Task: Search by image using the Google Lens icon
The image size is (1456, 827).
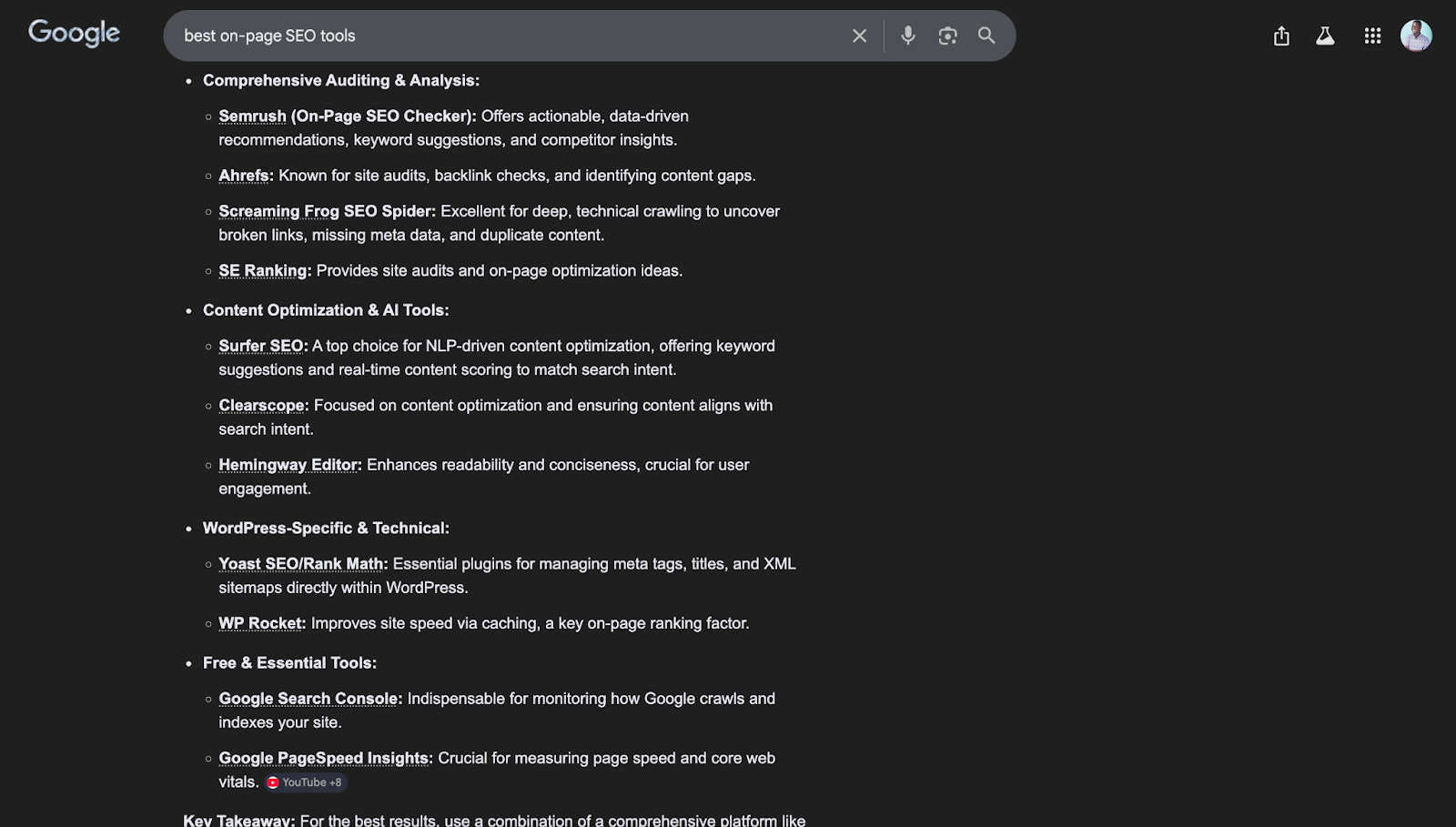Action: tap(947, 35)
